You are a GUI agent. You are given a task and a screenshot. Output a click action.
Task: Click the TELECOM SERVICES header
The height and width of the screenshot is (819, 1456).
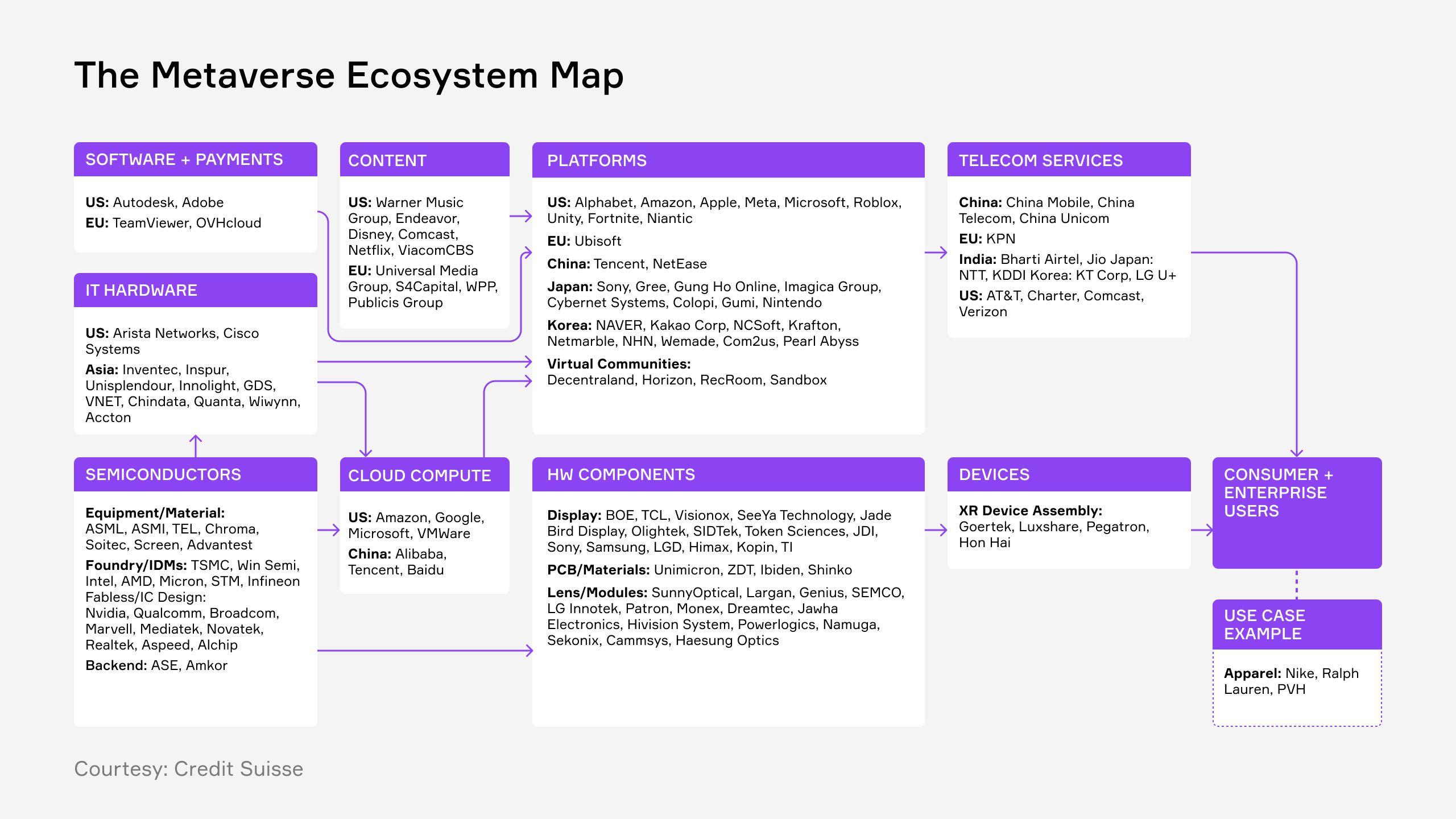1069,159
